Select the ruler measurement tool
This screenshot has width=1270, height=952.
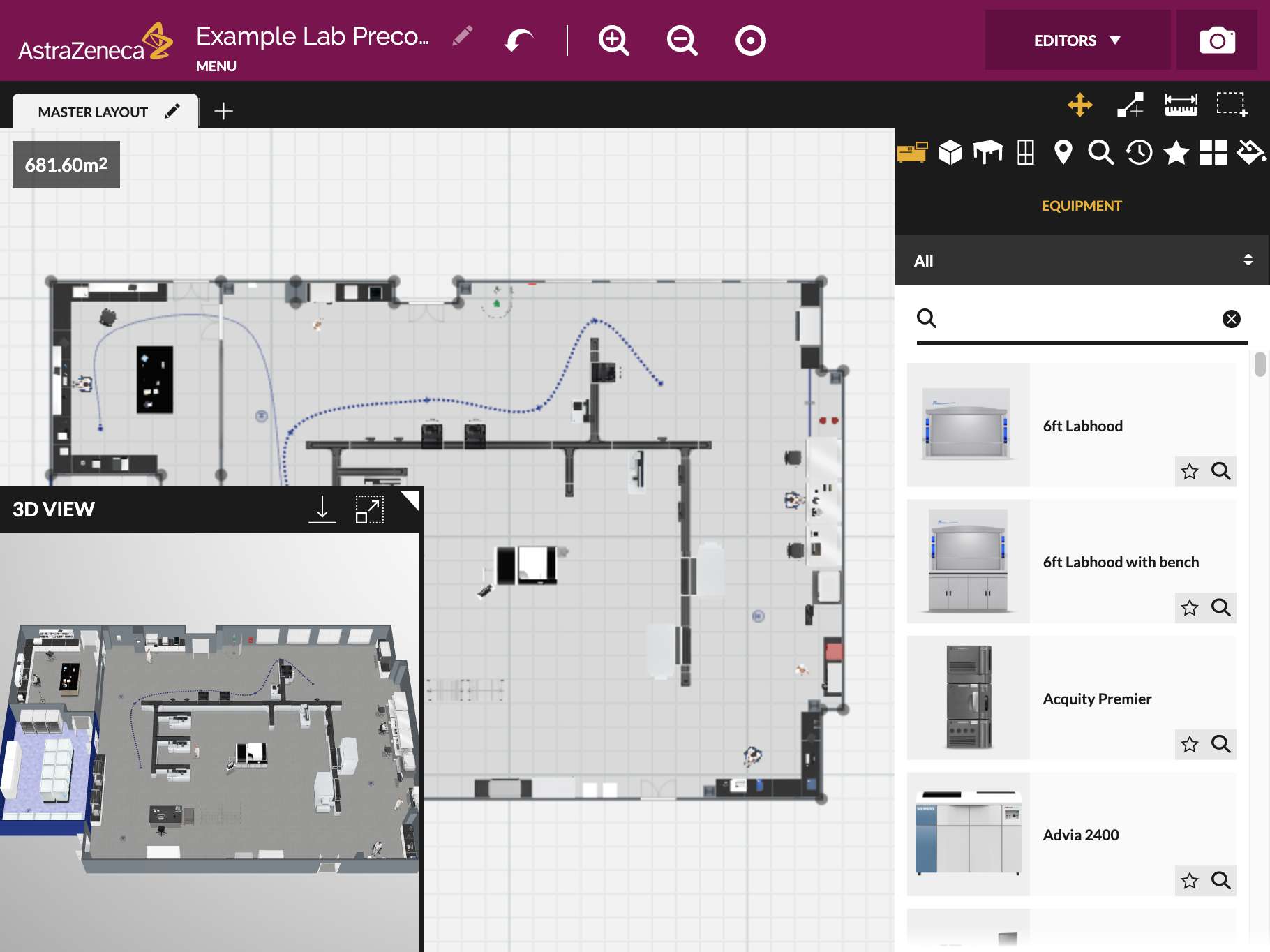point(1181,105)
